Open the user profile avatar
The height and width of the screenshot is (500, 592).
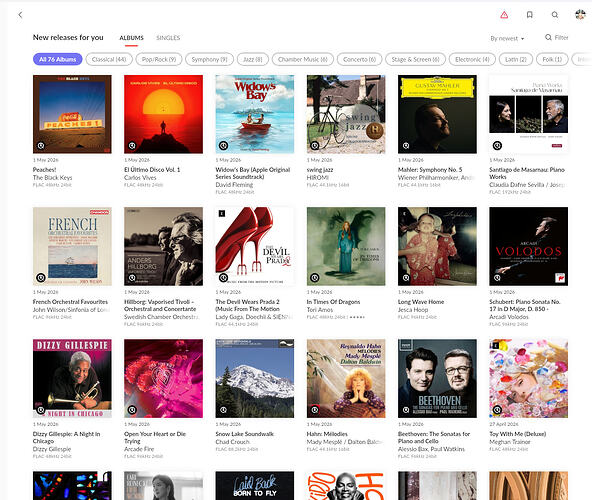click(580, 15)
